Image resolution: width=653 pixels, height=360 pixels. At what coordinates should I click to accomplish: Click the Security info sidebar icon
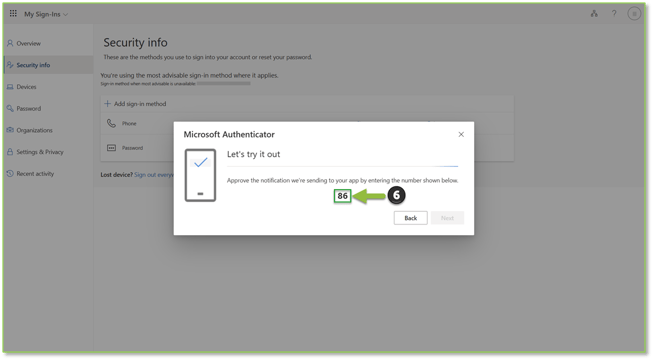pos(10,65)
